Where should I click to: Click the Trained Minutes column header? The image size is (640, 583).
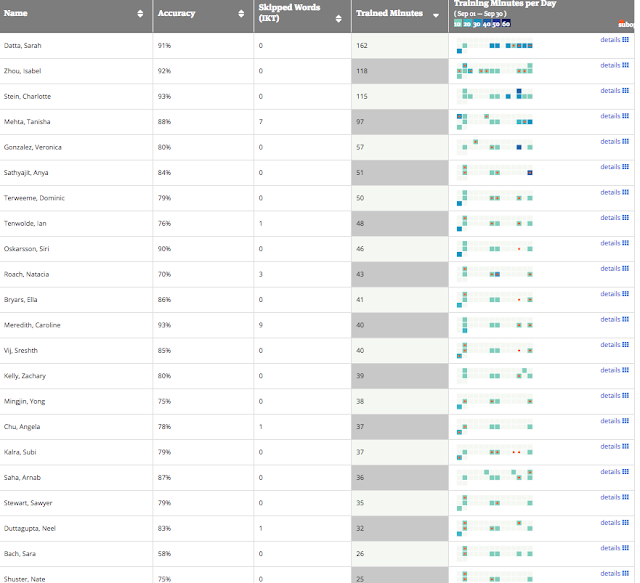click(389, 13)
